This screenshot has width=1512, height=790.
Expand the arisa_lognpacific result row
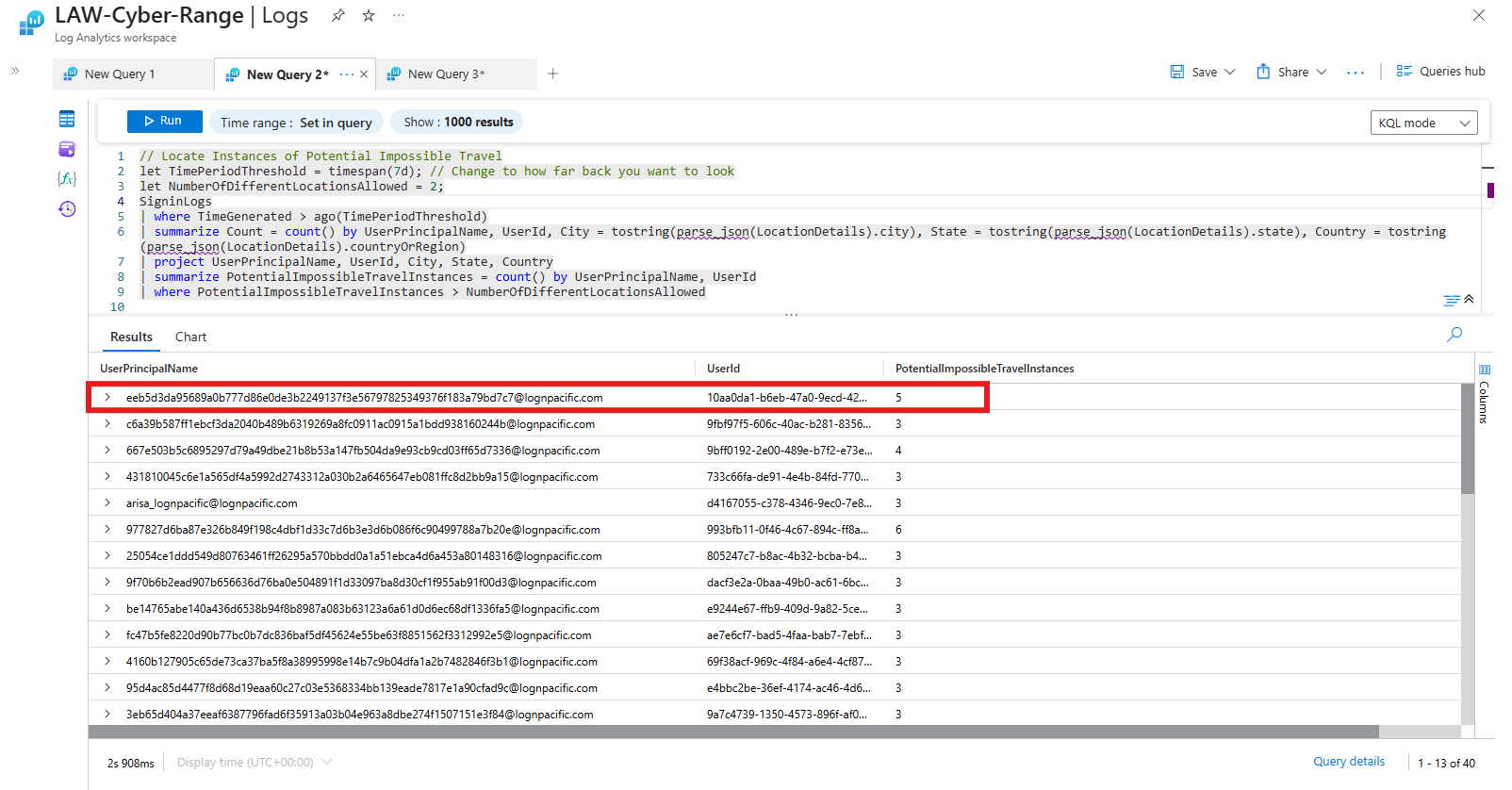coord(107,503)
